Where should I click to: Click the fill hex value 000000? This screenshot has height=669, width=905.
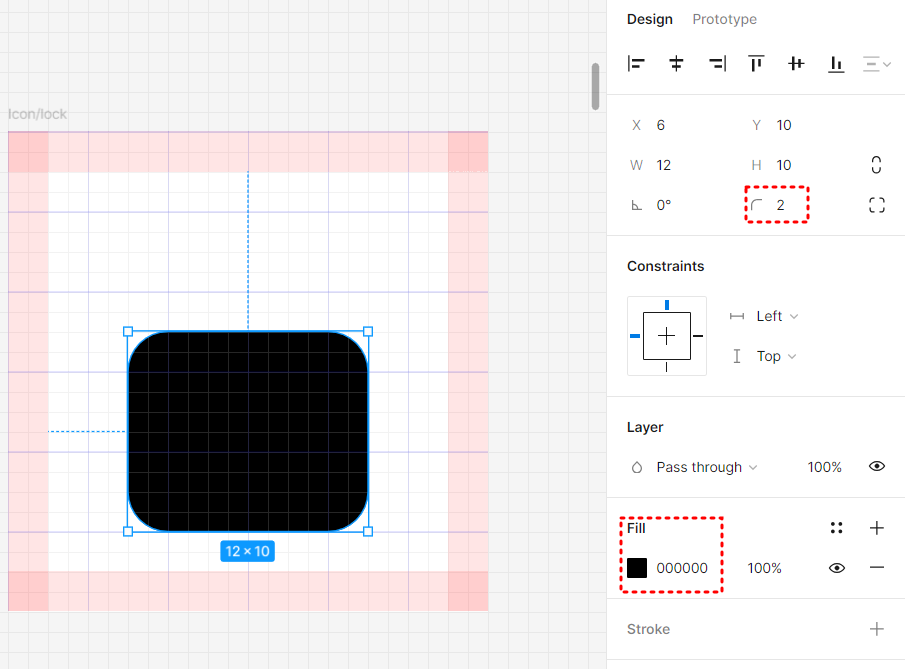click(x=682, y=568)
